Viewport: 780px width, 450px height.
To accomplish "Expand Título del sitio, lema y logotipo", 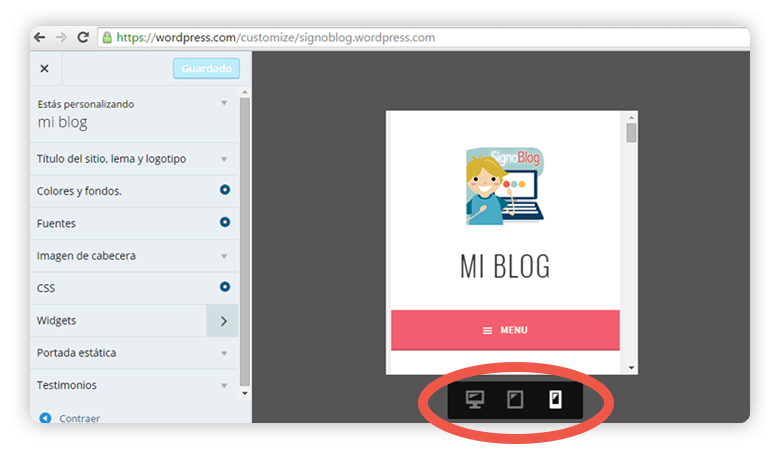I will click(134, 159).
